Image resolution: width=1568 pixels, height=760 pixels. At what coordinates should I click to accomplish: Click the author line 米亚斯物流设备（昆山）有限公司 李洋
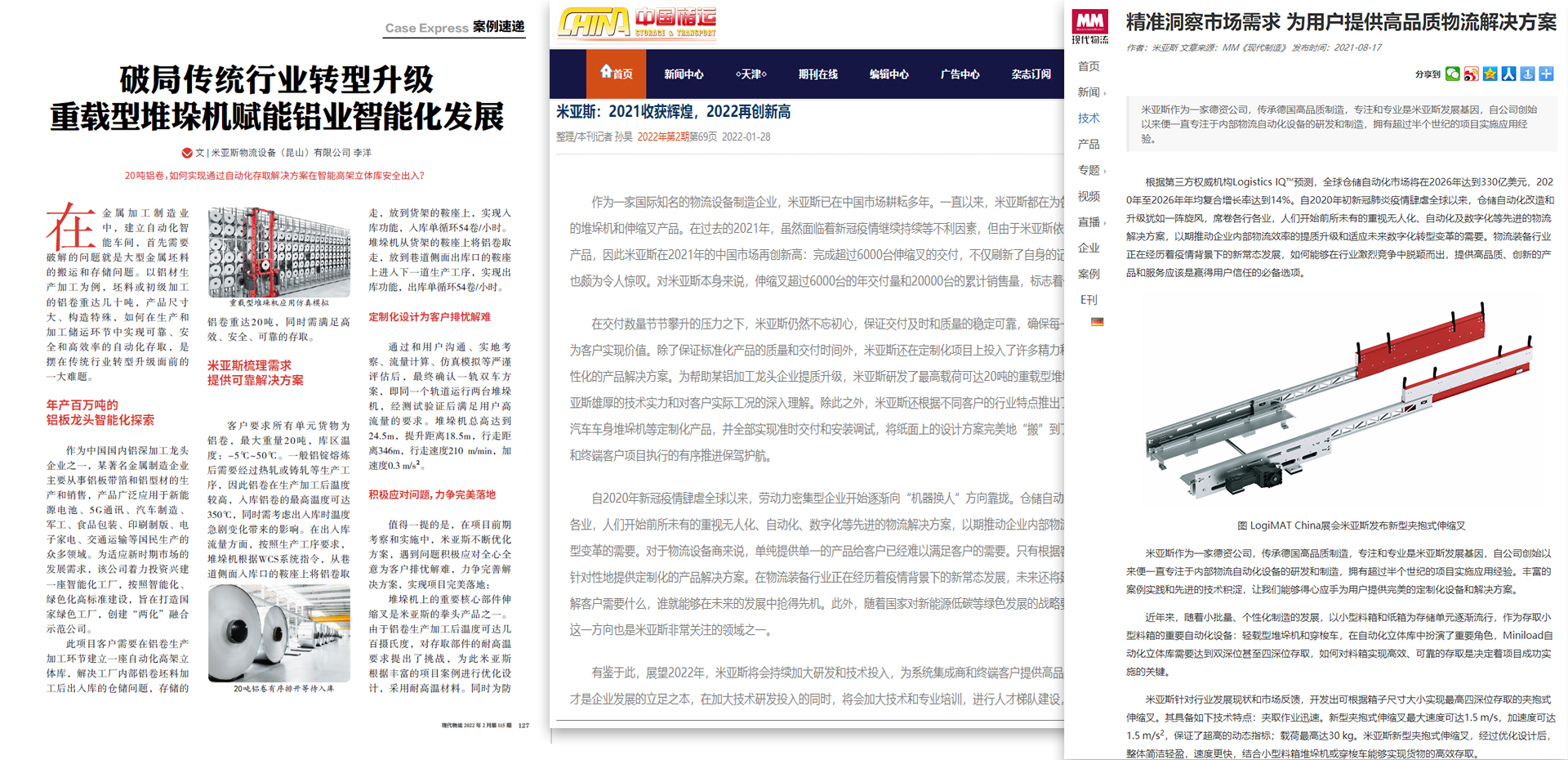pos(292,153)
